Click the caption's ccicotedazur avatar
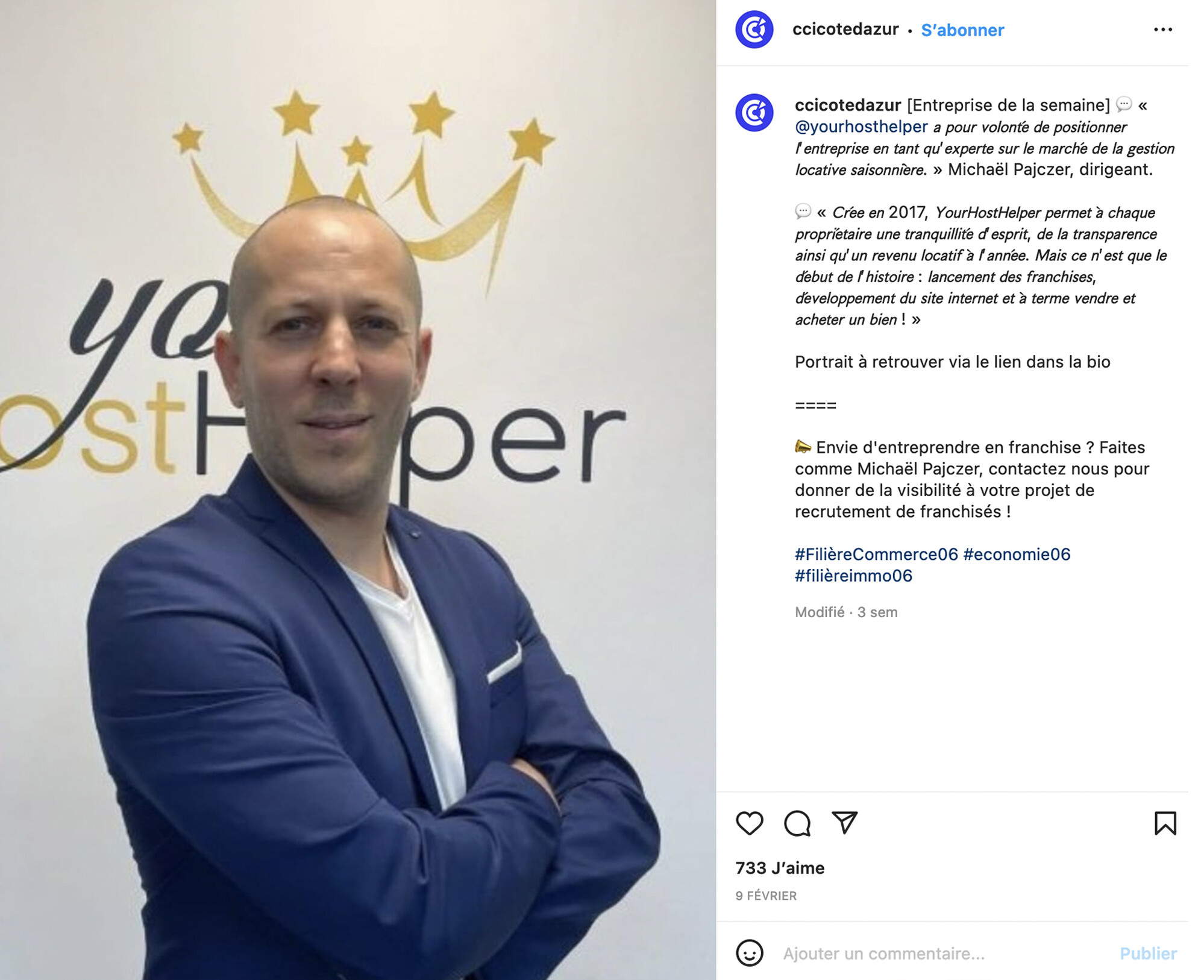This screenshot has height=980, width=1204. coord(754,113)
